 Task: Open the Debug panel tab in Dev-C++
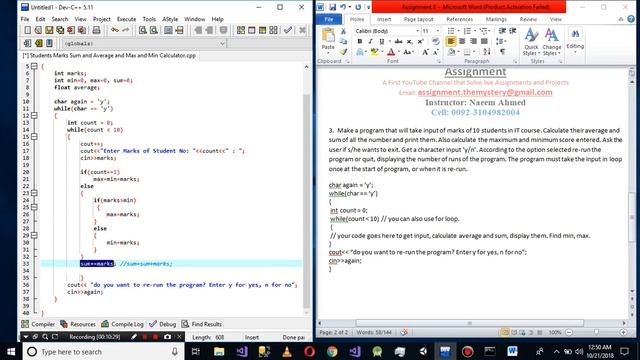point(162,324)
